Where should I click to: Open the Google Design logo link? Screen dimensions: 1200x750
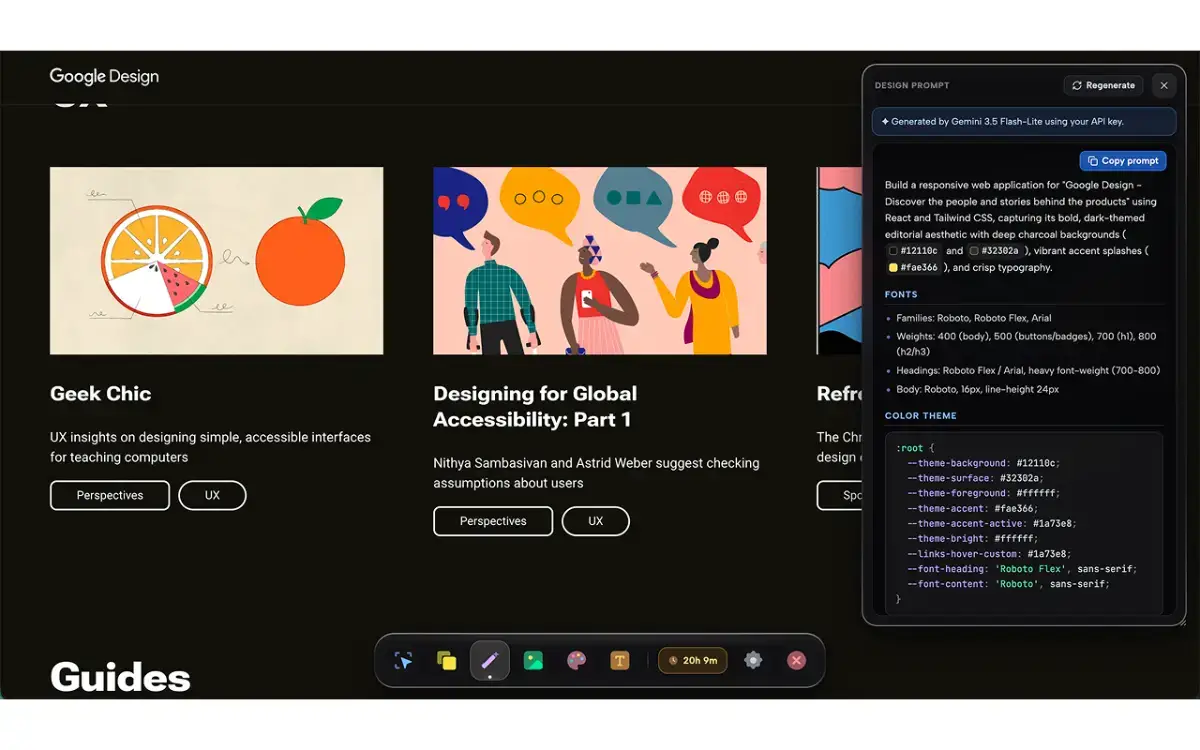click(104, 77)
